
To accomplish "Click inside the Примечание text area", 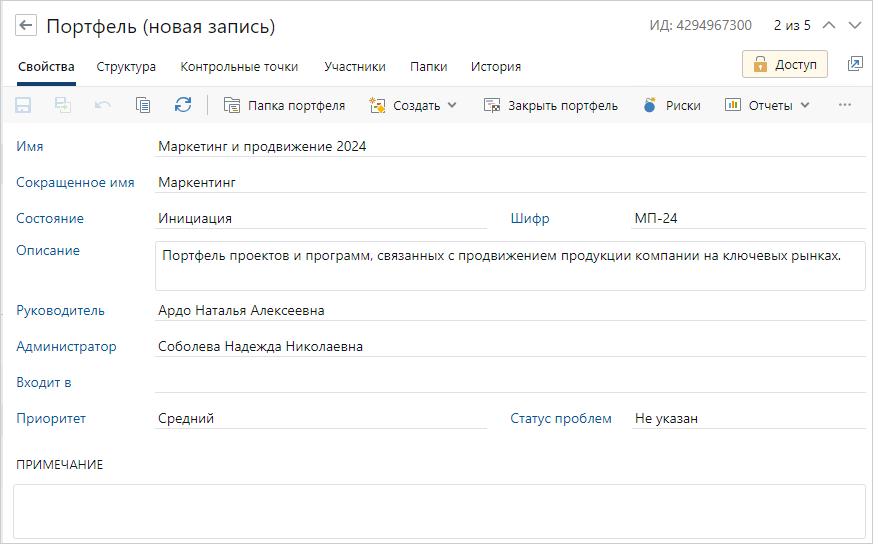I will pos(439,511).
